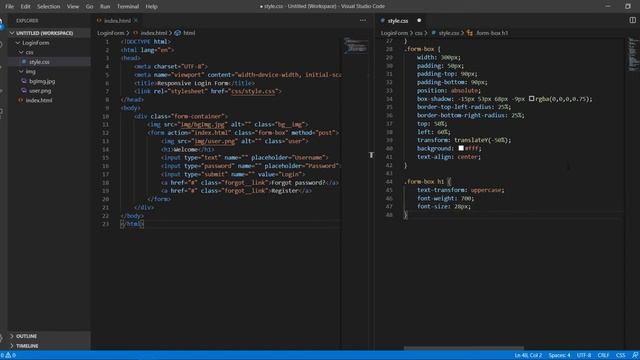
Task: Click css in right editor breadcrumb
Action: 418,33
